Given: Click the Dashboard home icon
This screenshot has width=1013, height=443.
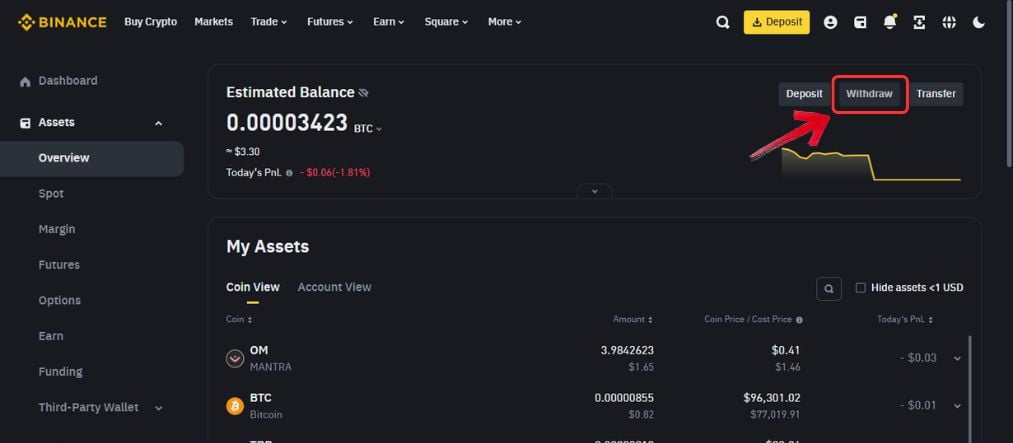Looking at the screenshot, I should (25, 81).
